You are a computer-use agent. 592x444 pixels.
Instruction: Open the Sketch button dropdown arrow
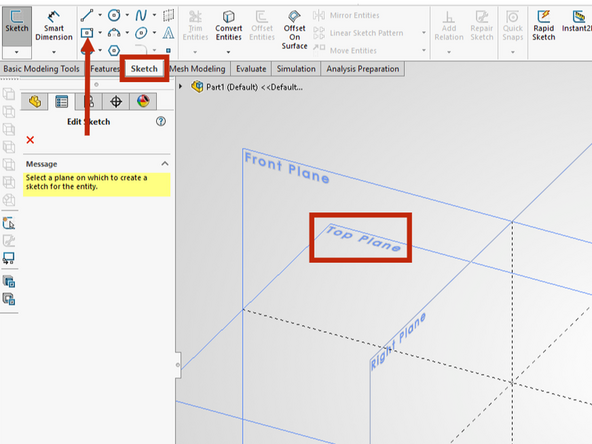[x=17, y=52]
